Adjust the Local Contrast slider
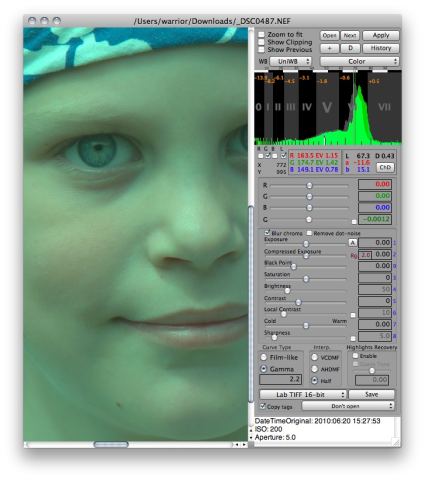The height and width of the screenshot is (480, 425). tap(283, 314)
